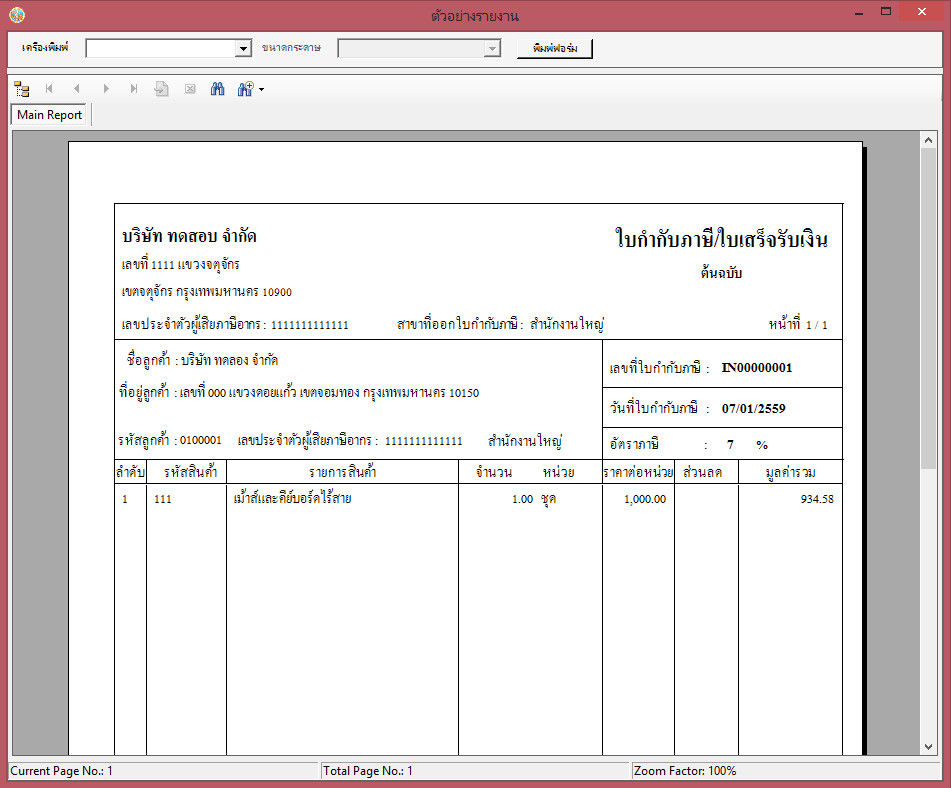
Task: Click the invoice number IN00000001
Action: pos(757,368)
